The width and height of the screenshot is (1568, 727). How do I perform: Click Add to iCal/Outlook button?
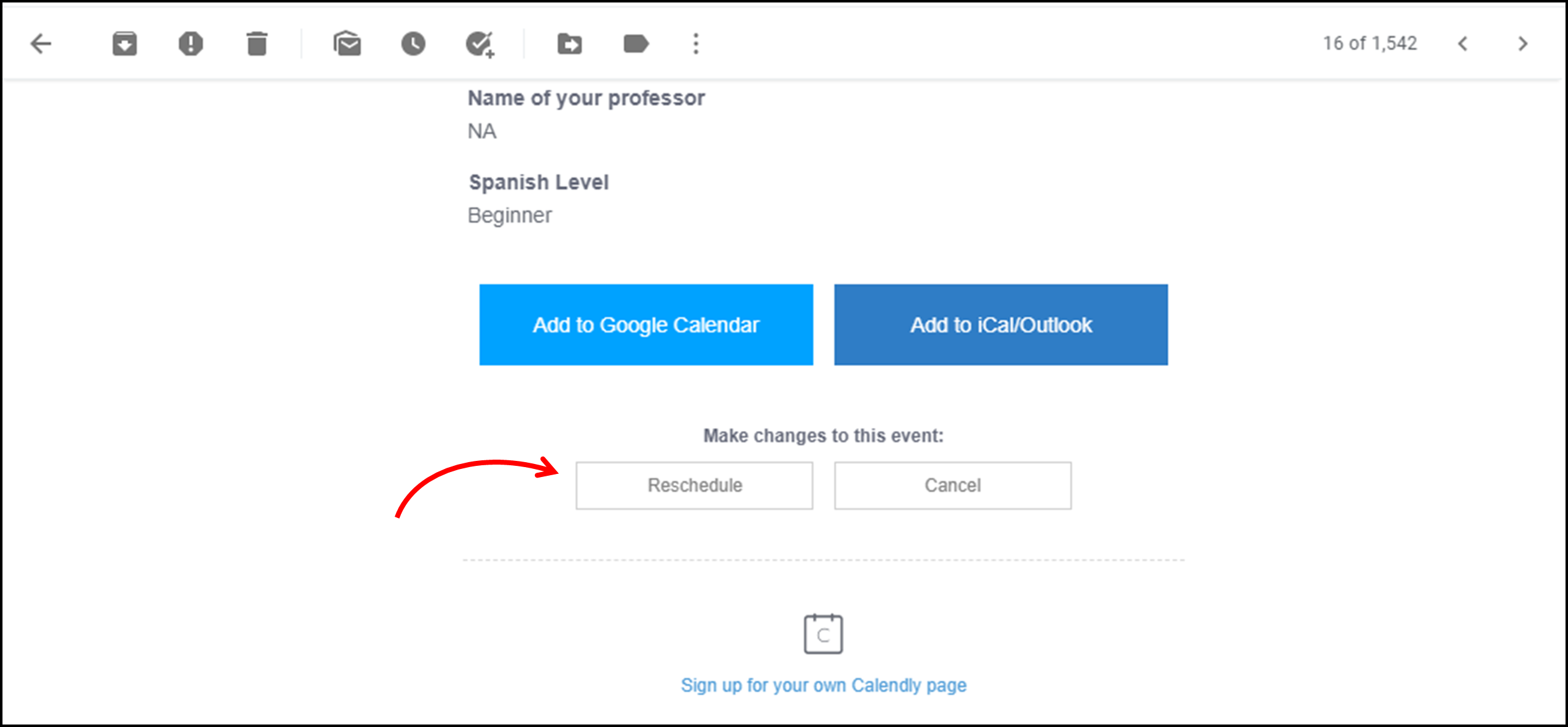pos(1001,325)
